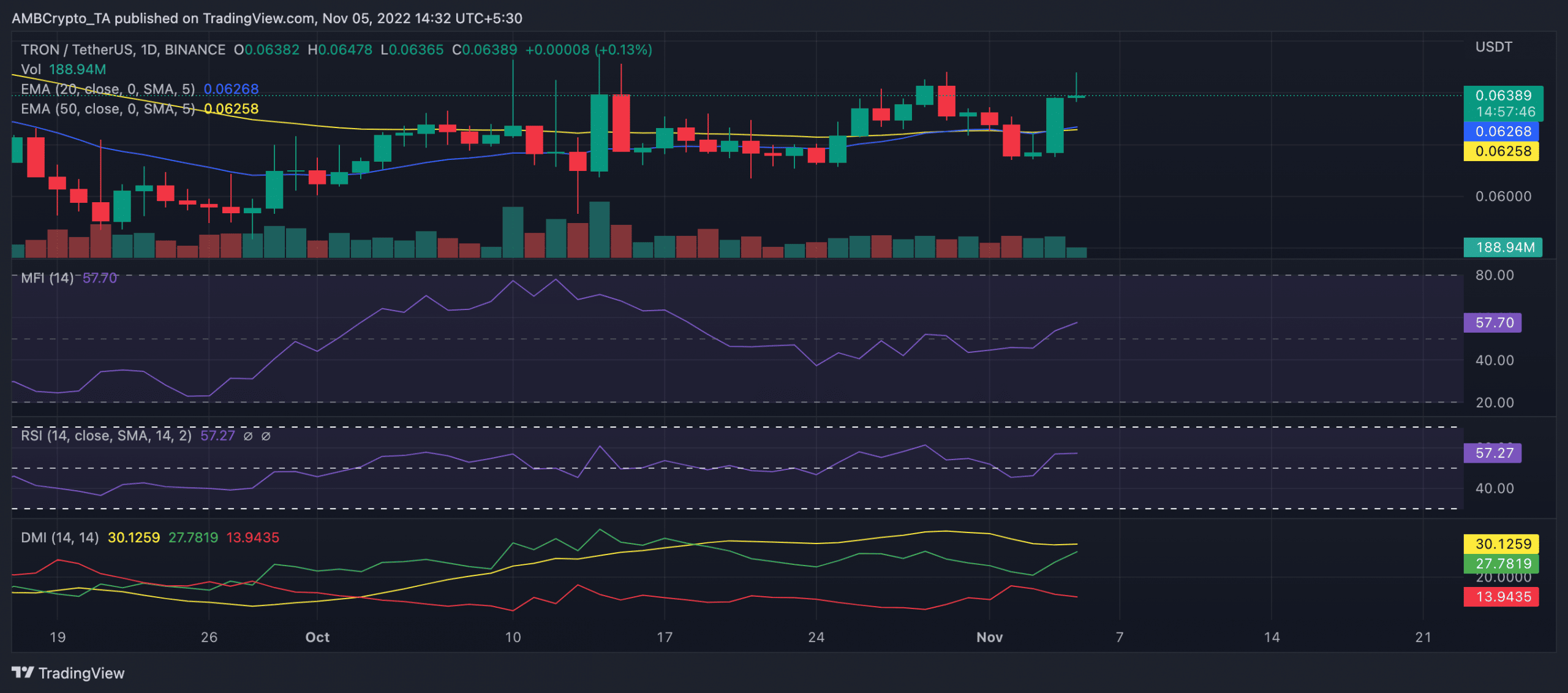Select the MFI (14) indicator label

click(x=47, y=278)
